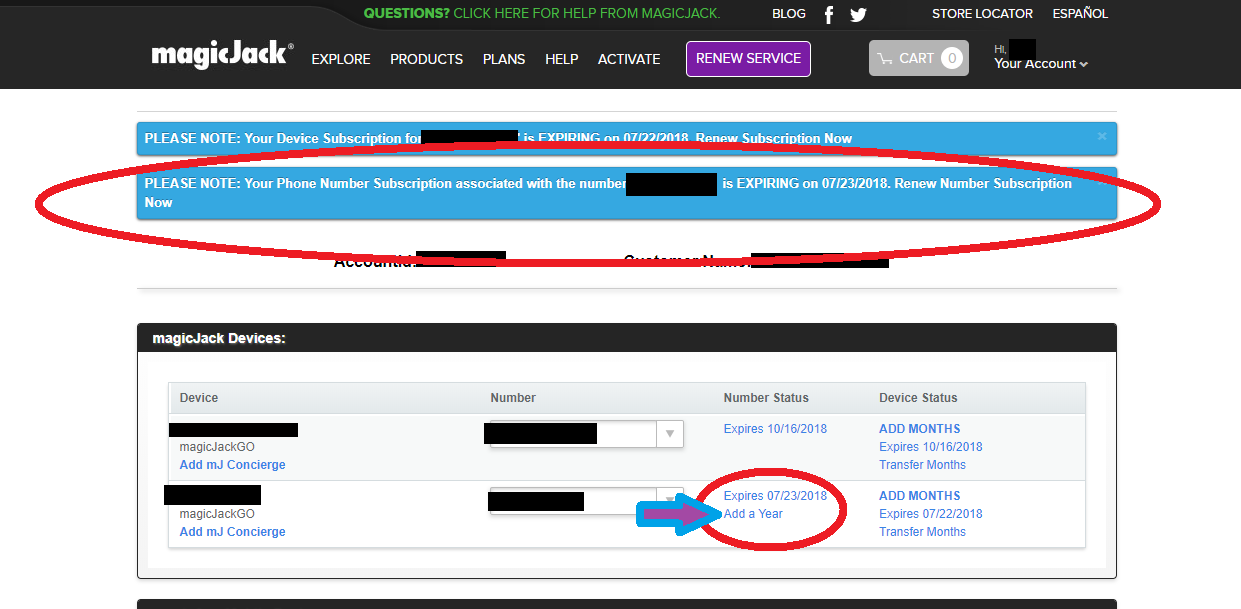Click the Twitter bird icon
Screen dimensions: 1241x609
858,14
